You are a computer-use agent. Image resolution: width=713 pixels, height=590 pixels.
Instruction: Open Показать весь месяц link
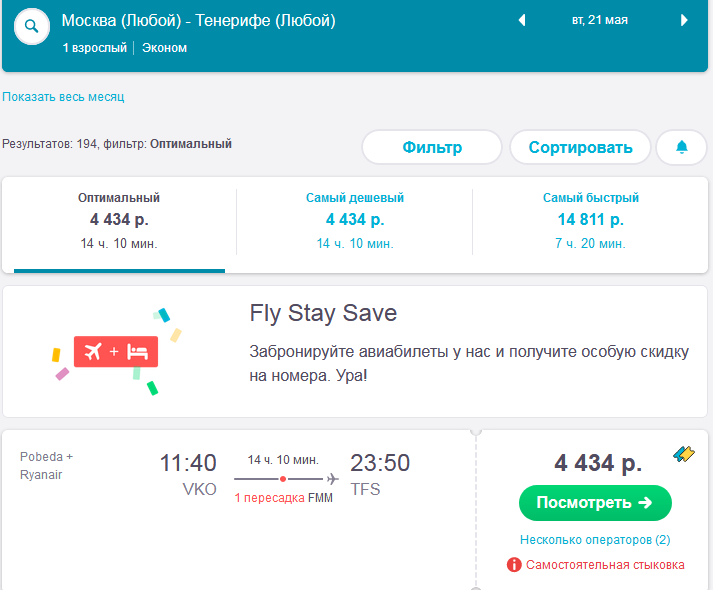(x=63, y=97)
